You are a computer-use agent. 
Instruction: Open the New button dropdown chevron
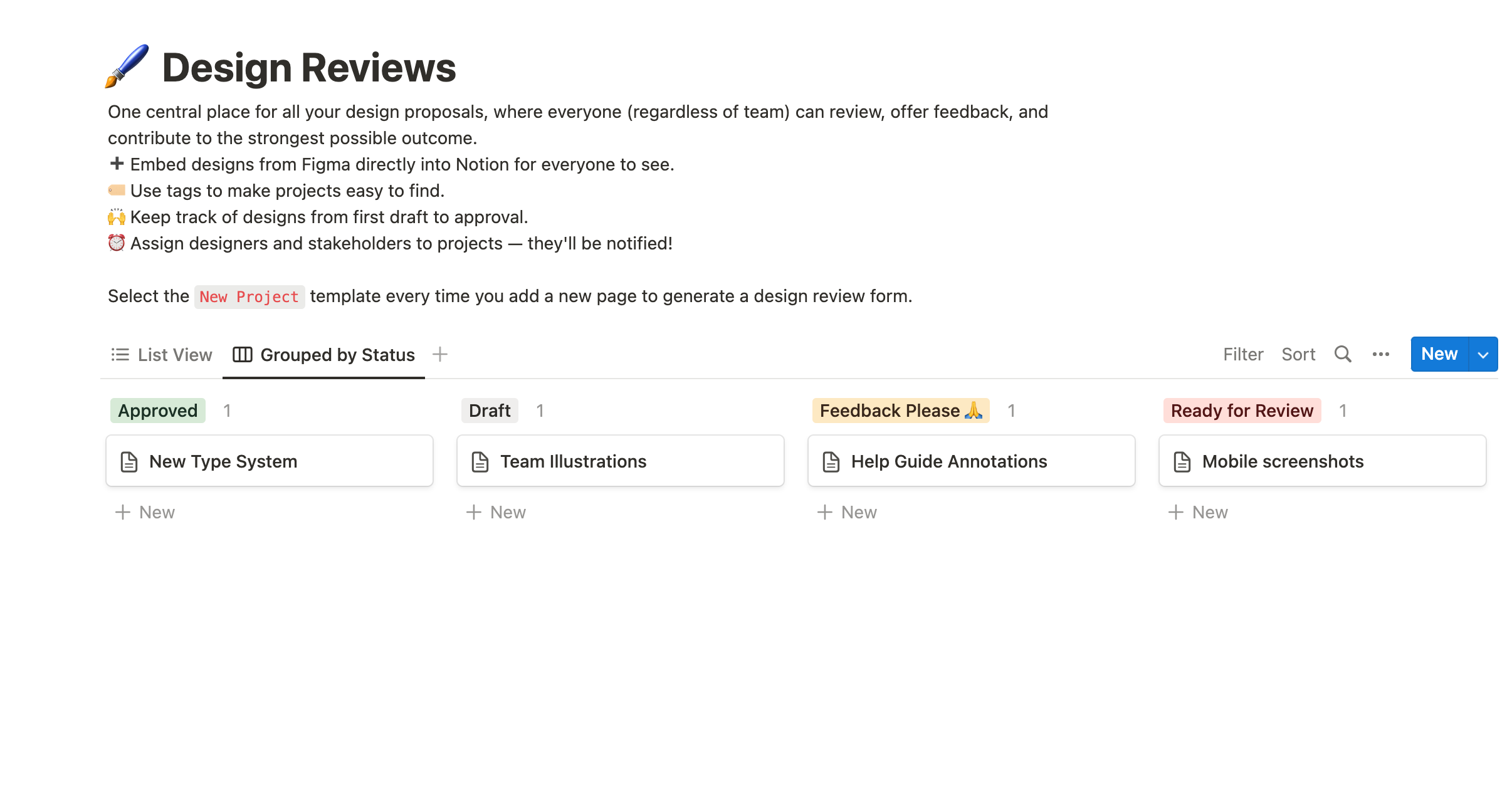[1483, 354]
